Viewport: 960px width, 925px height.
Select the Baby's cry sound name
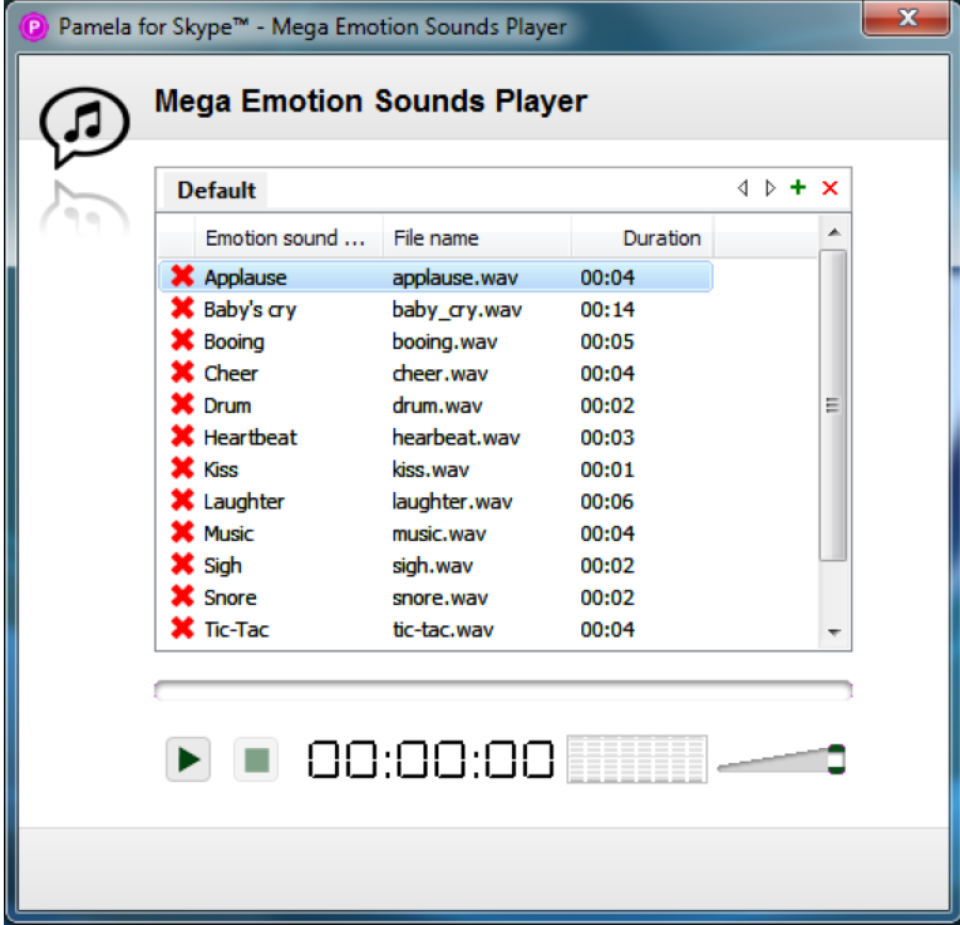click(x=250, y=310)
